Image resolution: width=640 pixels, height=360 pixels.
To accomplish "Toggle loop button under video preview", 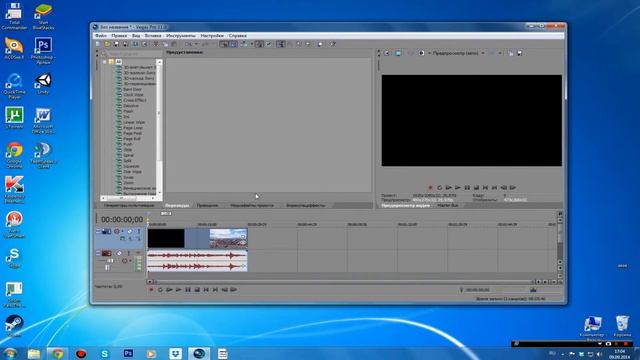I will [440, 188].
